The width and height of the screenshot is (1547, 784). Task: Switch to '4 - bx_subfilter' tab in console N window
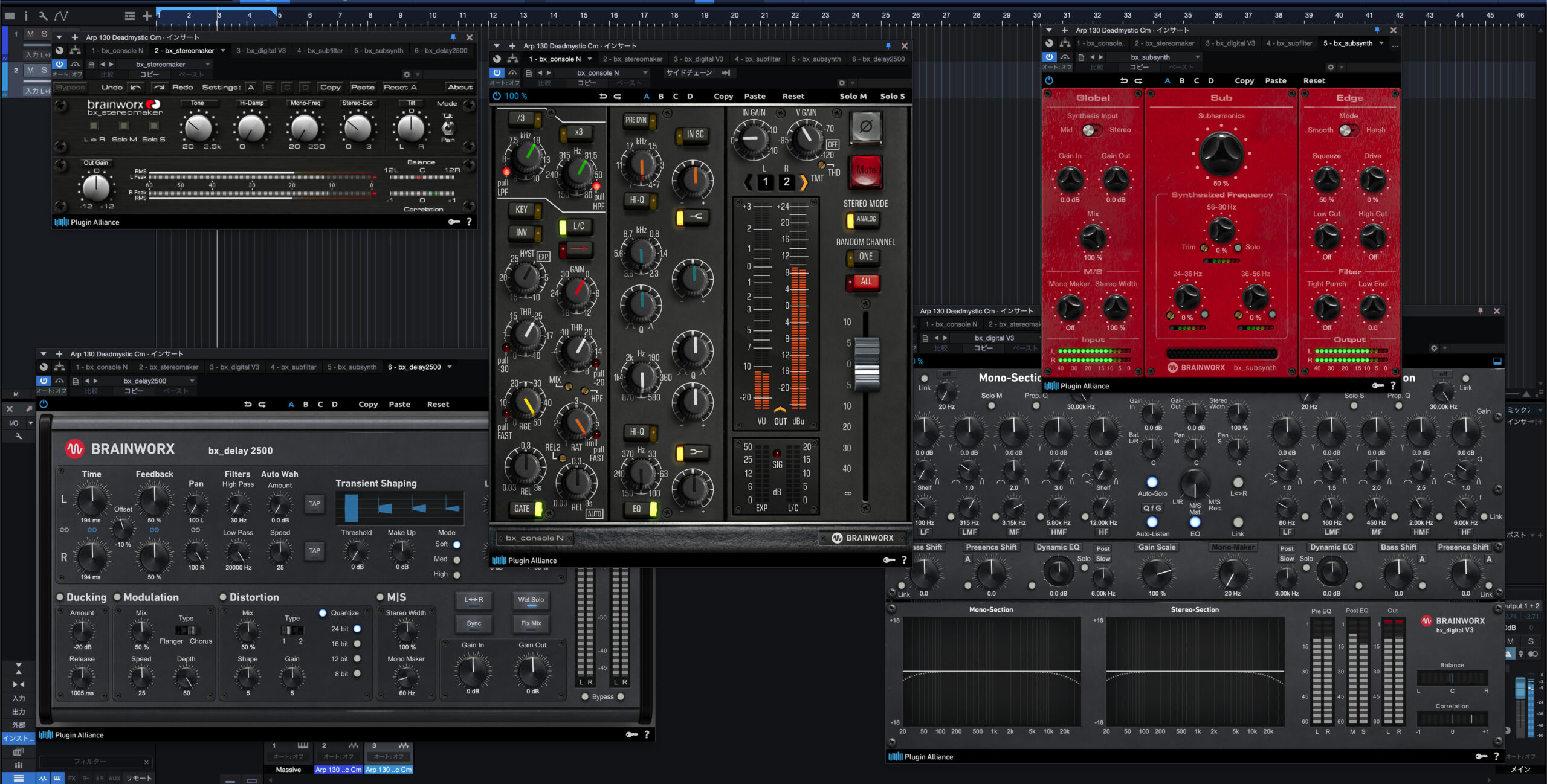757,59
